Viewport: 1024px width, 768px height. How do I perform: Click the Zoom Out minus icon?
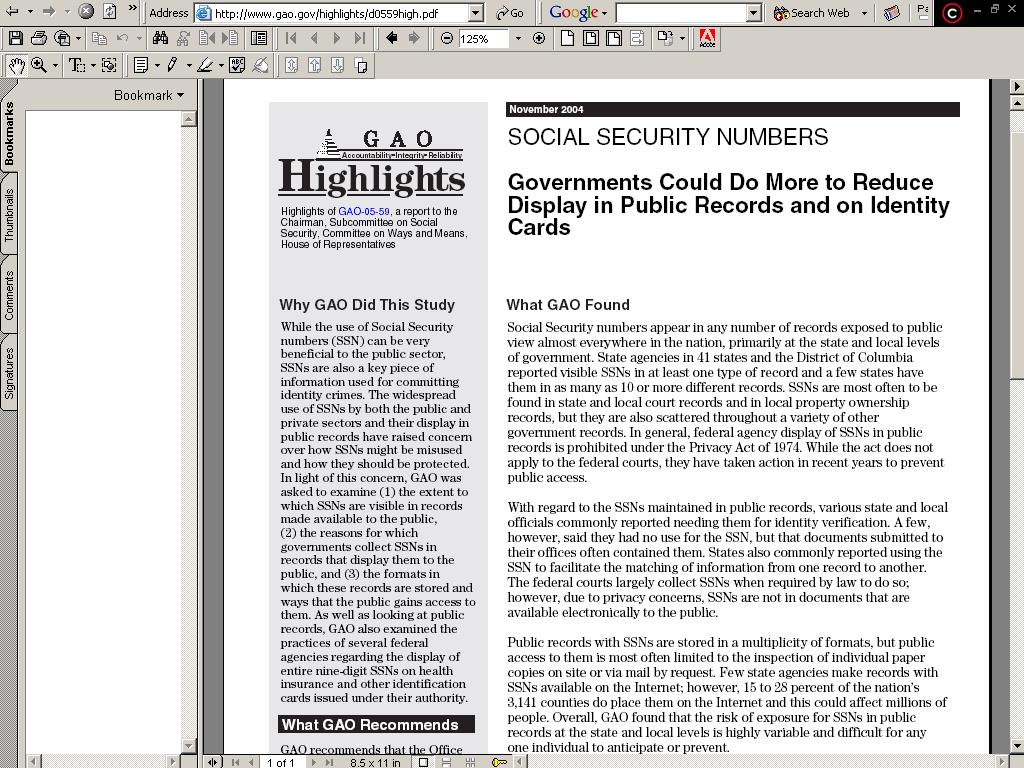coord(447,39)
